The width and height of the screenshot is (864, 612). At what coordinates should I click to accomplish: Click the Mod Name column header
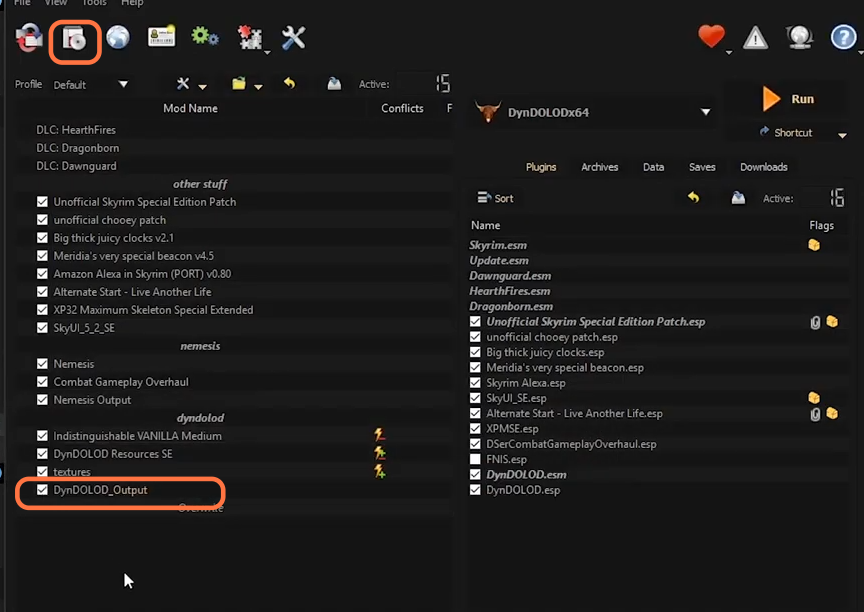coord(190,109)
